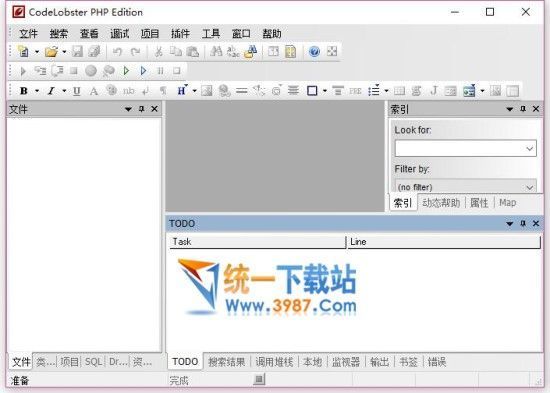Open the bulleted list dropdown arrow
The image size is (550, 393).
pos(386,91)
